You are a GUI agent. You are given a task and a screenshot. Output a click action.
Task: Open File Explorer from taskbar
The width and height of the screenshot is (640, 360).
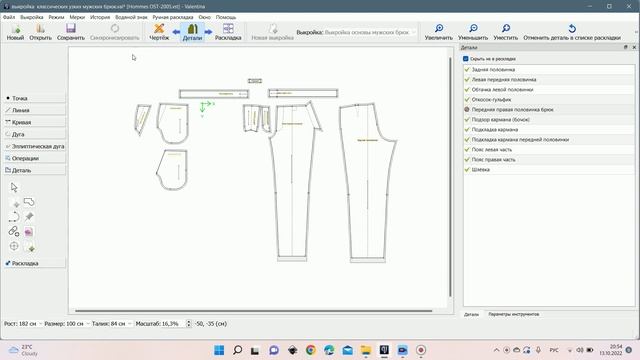point(366,350)
